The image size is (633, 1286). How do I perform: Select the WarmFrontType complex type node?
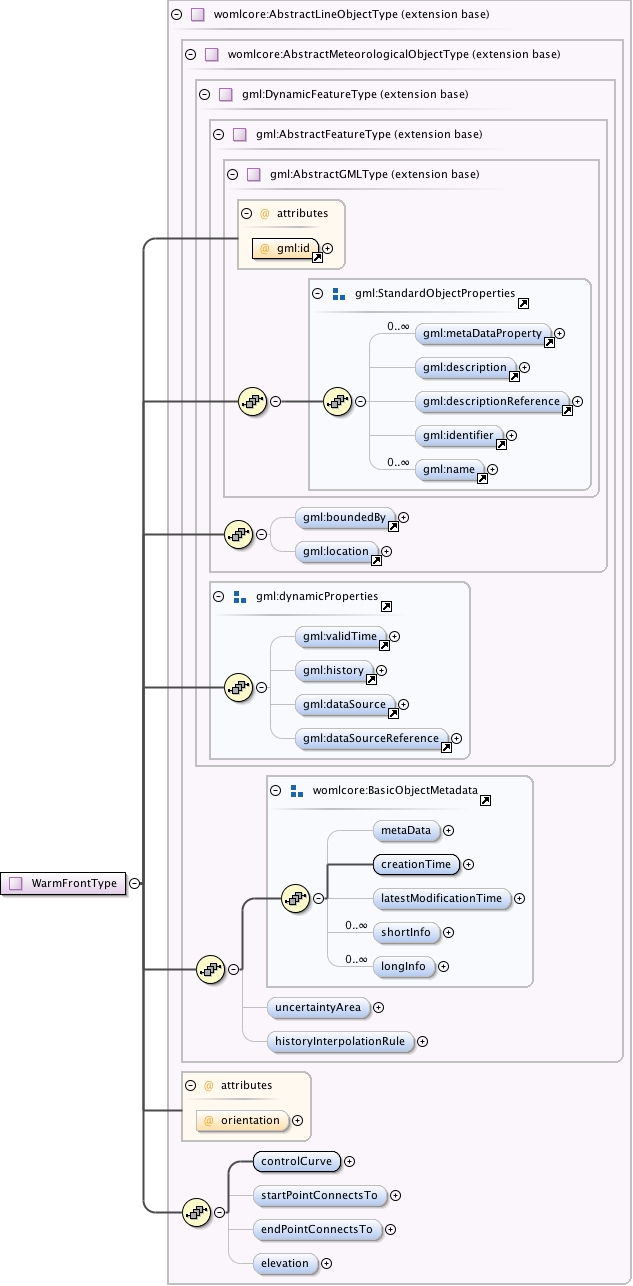point(63,883)
